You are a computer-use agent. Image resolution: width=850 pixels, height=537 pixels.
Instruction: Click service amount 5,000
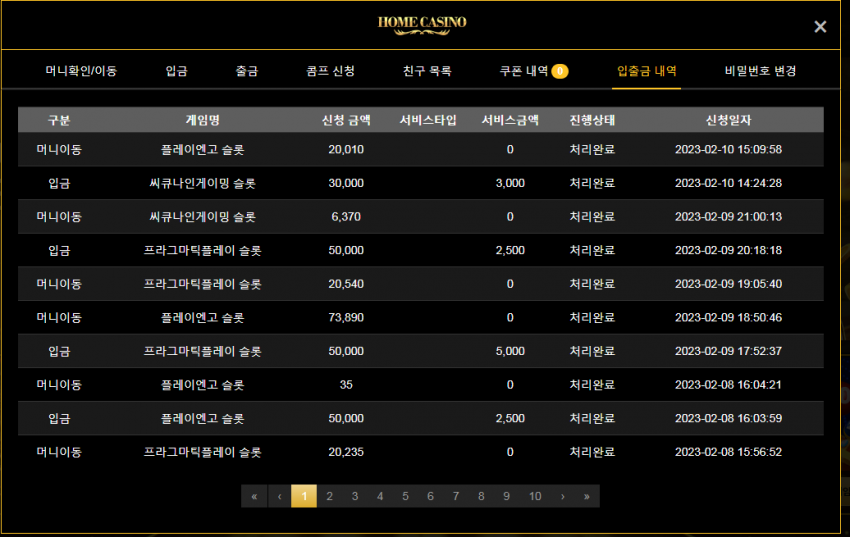coord(510,351)
